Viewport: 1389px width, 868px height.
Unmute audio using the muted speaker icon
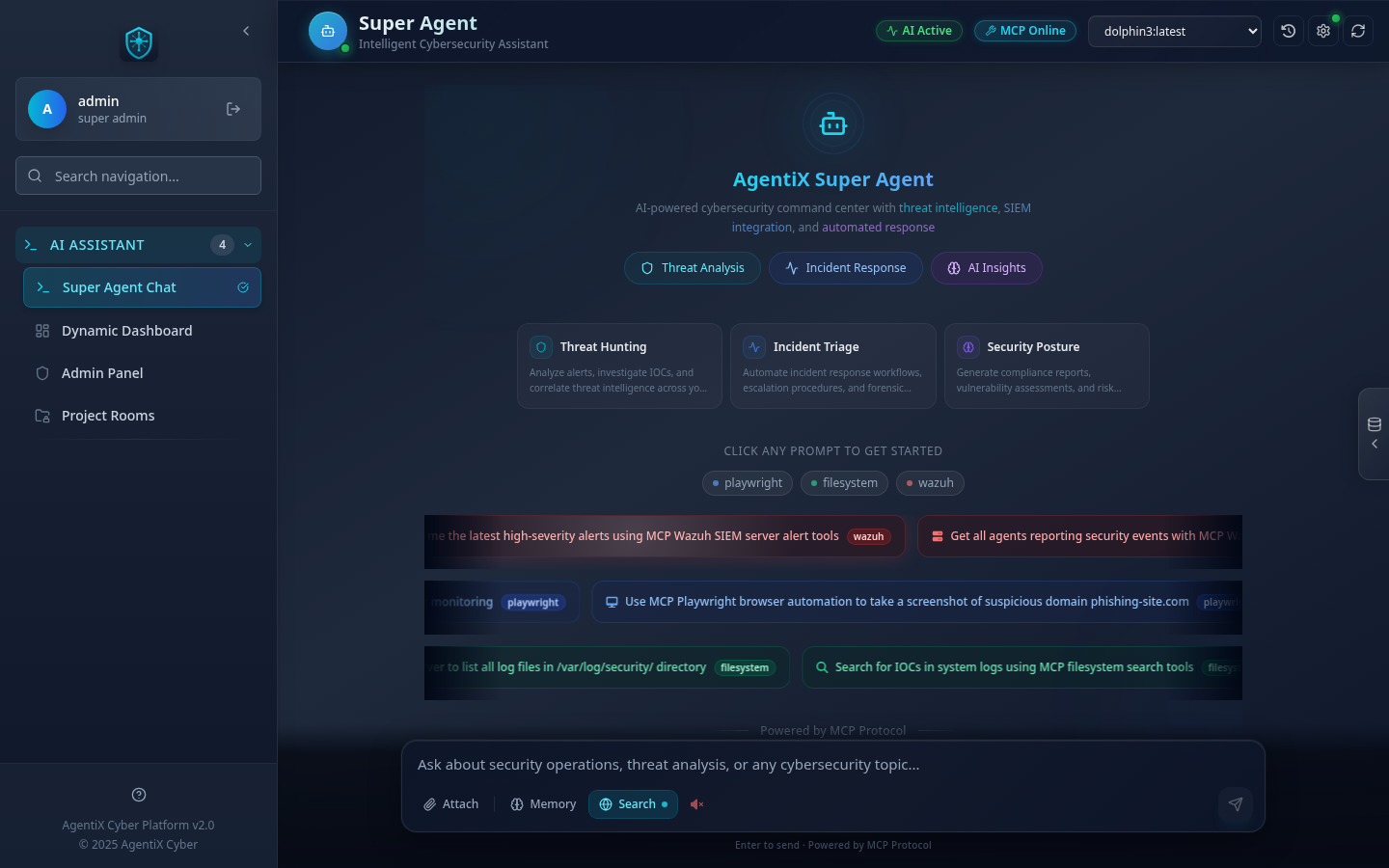(696, 803)
